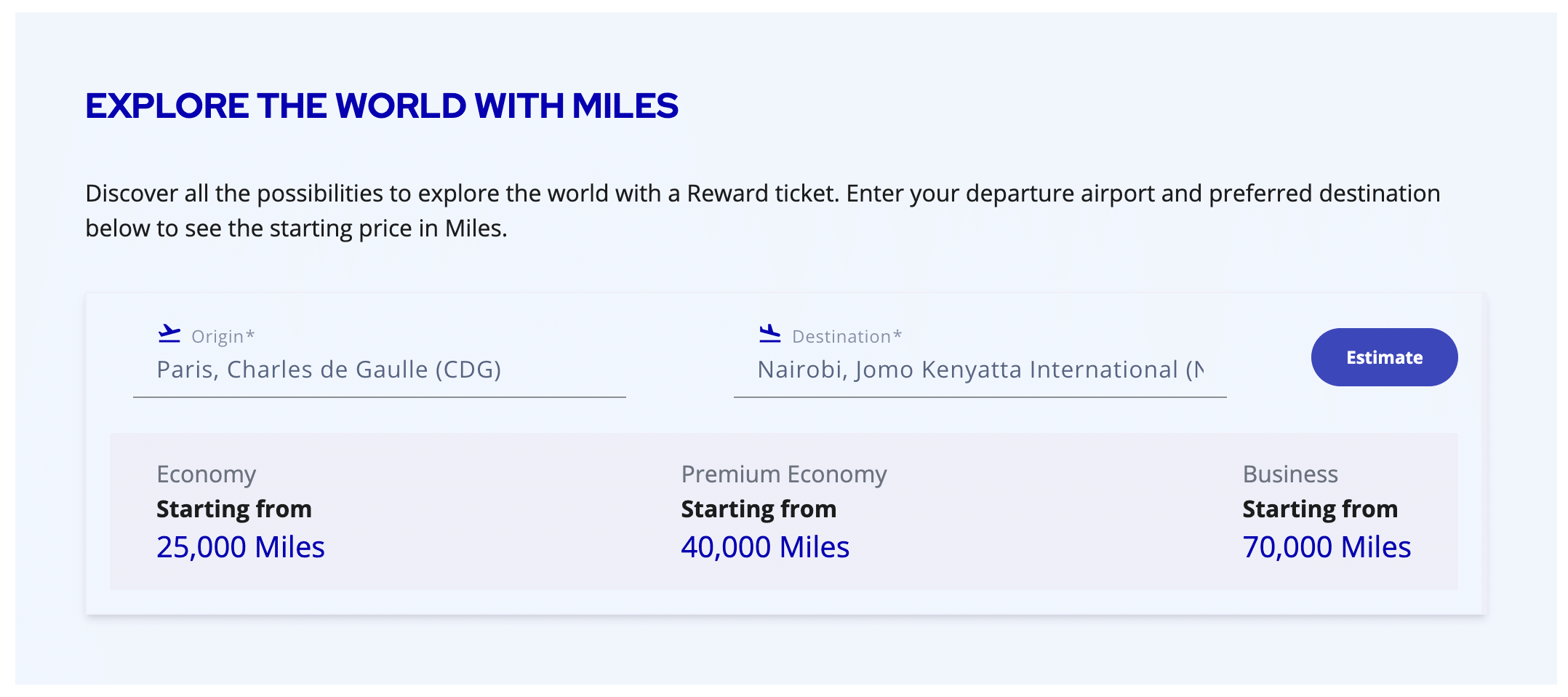The width and height of the screenshot is (1568, 697).
Task: Click 'Starting from' under Premium Economy
Action: click(758, 509)
